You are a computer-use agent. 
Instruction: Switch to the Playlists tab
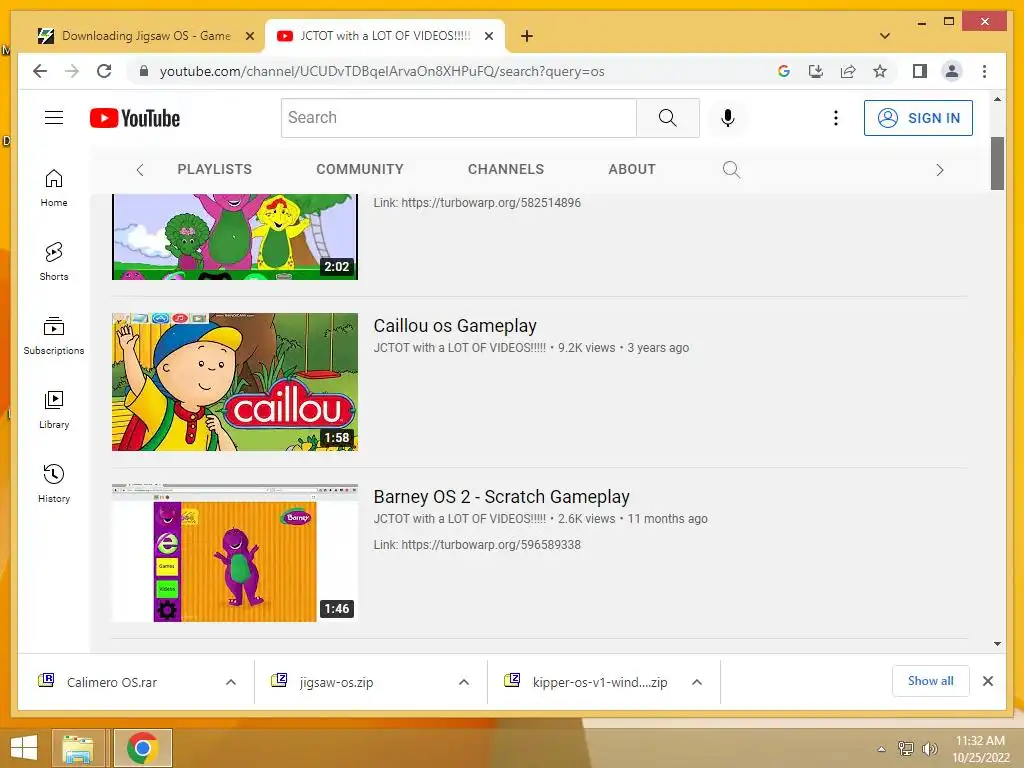(215, 169)
